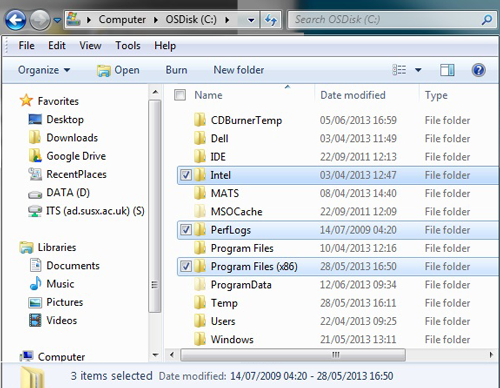Click the Burn toolbar button

(176, 70)
